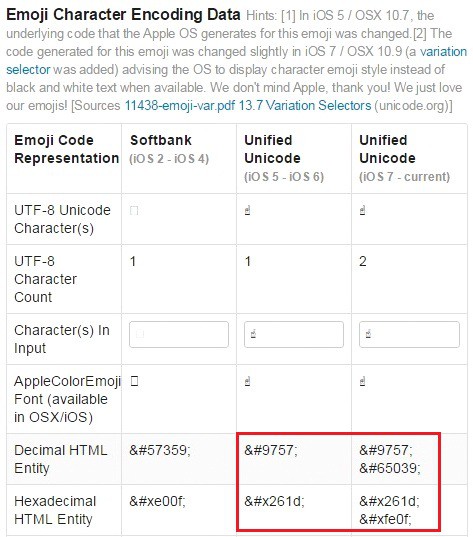The width and height of the screenshot is (473, 537).
Task: Click the iOS 5-6 AppleColorEmoji font glyph
Action: [248, 381]
